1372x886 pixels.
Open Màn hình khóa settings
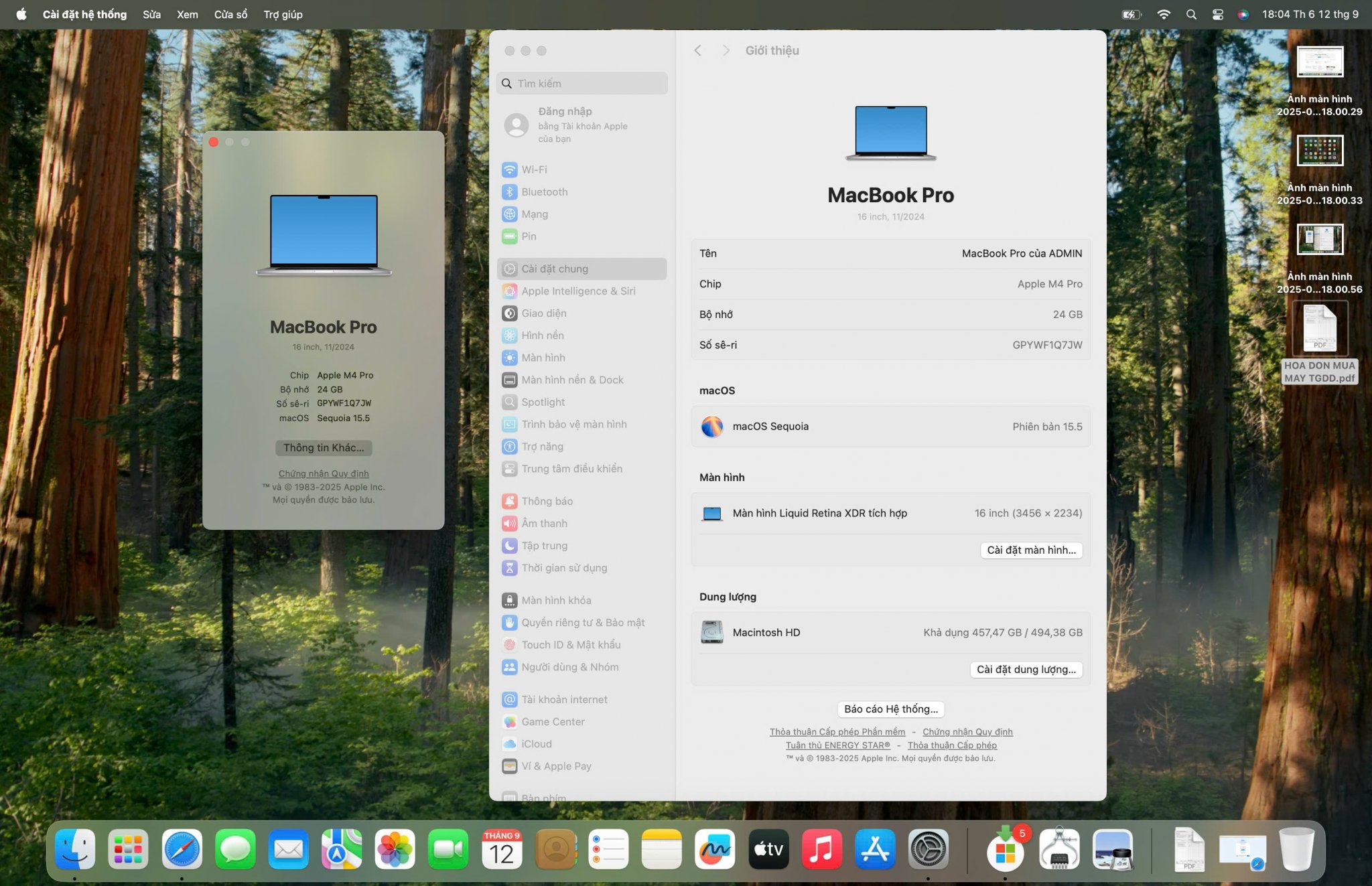(x=556, y=600)
